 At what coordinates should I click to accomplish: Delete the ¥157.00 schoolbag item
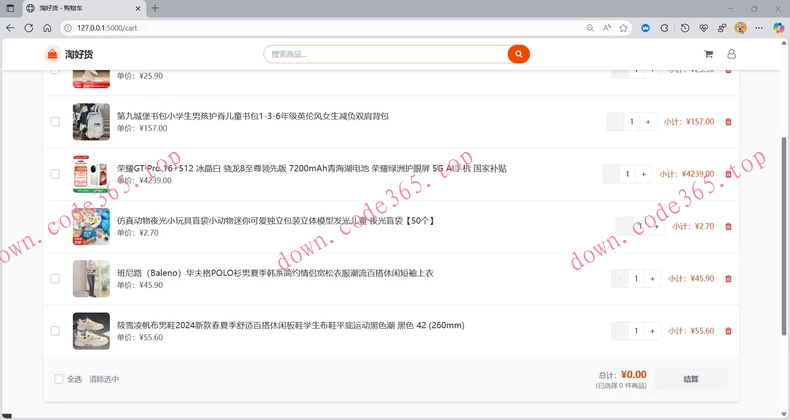(x=728, y=121)
